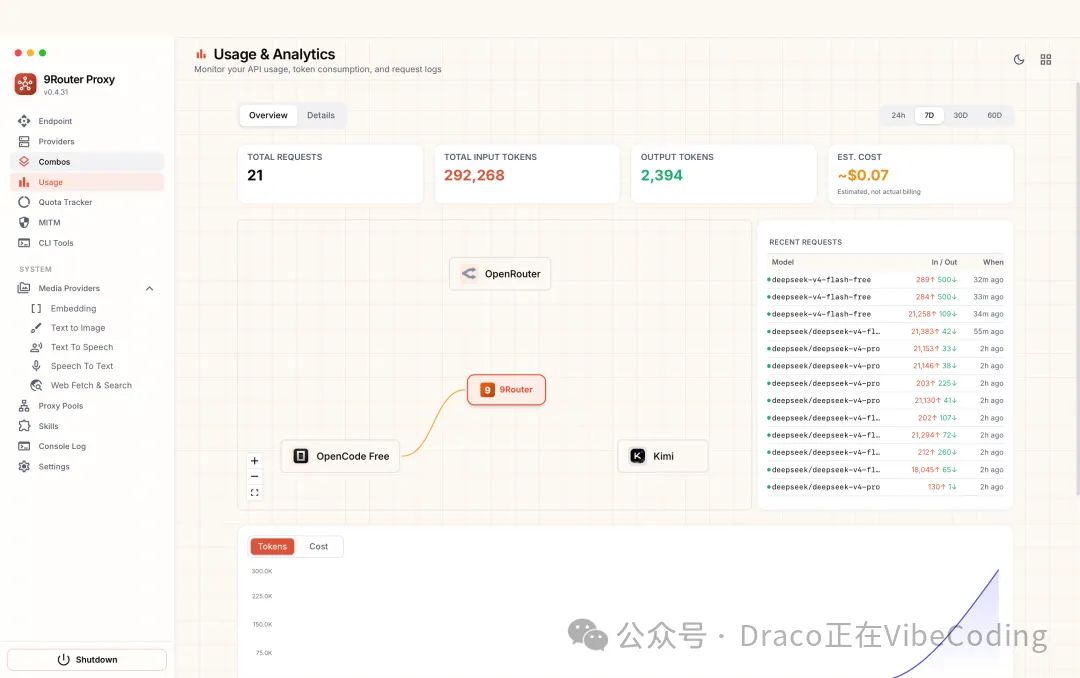Click the Quota Tracker circle icon
The height and width of the screenshot is (678, 1080).
tap(24, 202)
